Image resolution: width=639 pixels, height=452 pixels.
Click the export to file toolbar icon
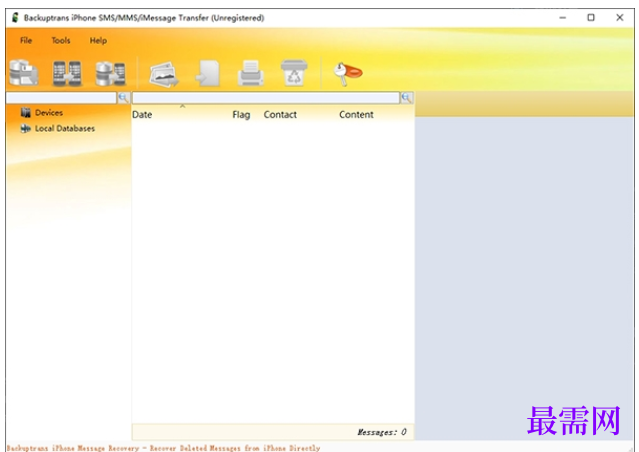coord(208,73)
